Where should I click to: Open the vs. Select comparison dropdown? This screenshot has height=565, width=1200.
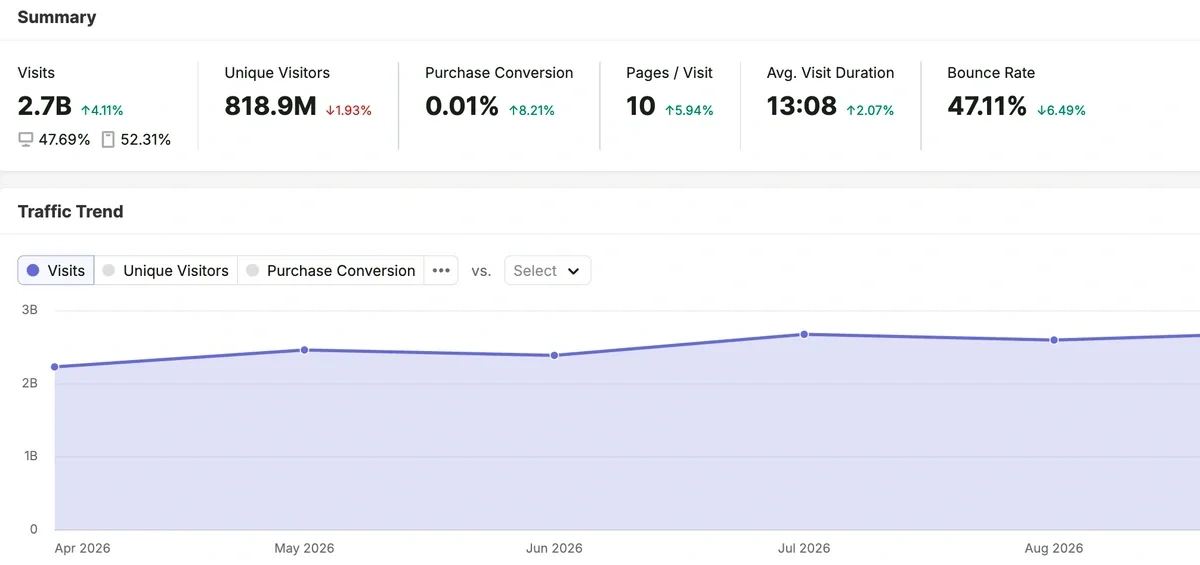point(547,270)
